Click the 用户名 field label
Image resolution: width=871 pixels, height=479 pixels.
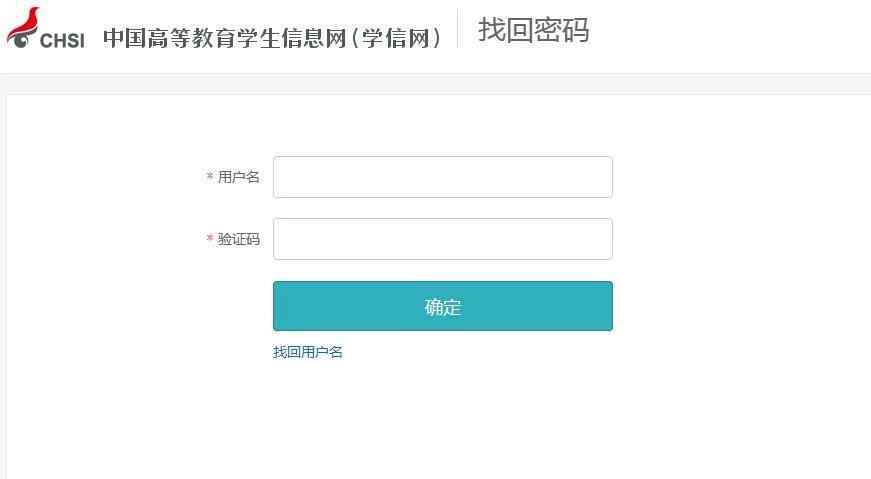(238, 177)
